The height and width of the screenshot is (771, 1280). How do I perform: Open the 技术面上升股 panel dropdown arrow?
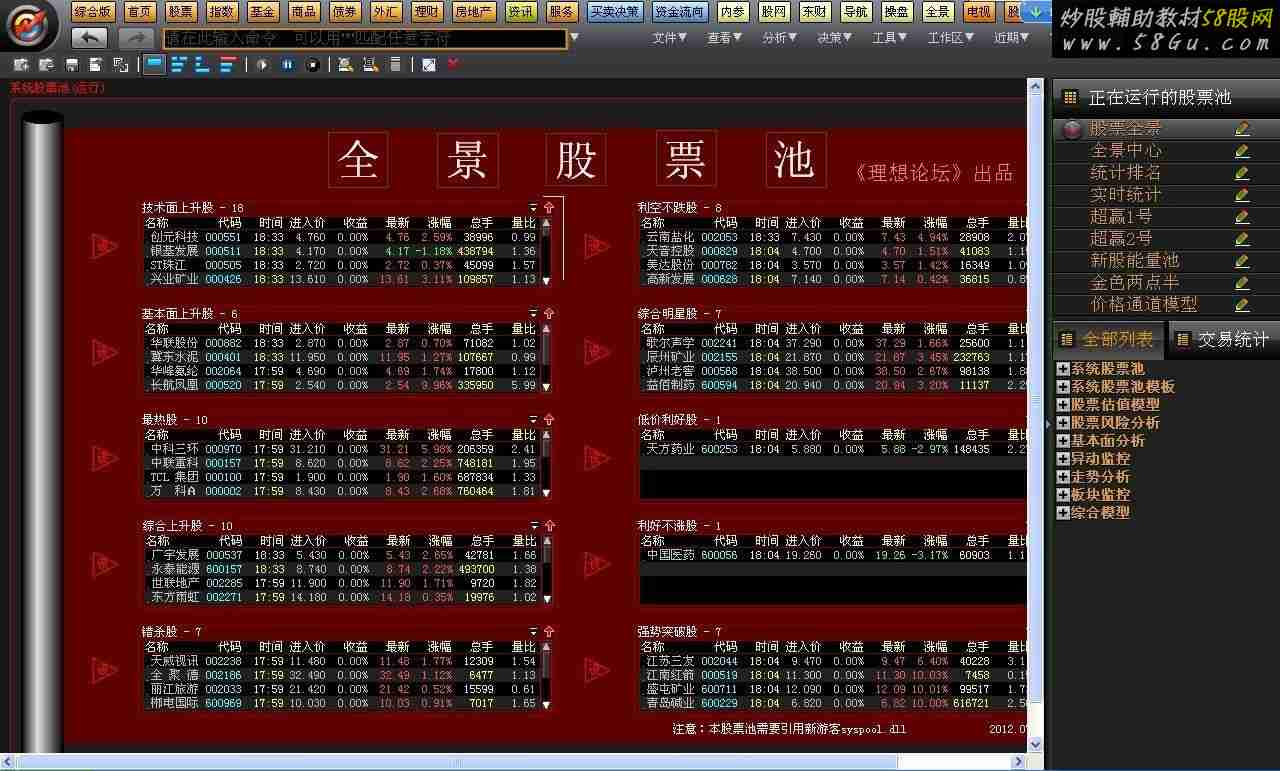[533, 208]
